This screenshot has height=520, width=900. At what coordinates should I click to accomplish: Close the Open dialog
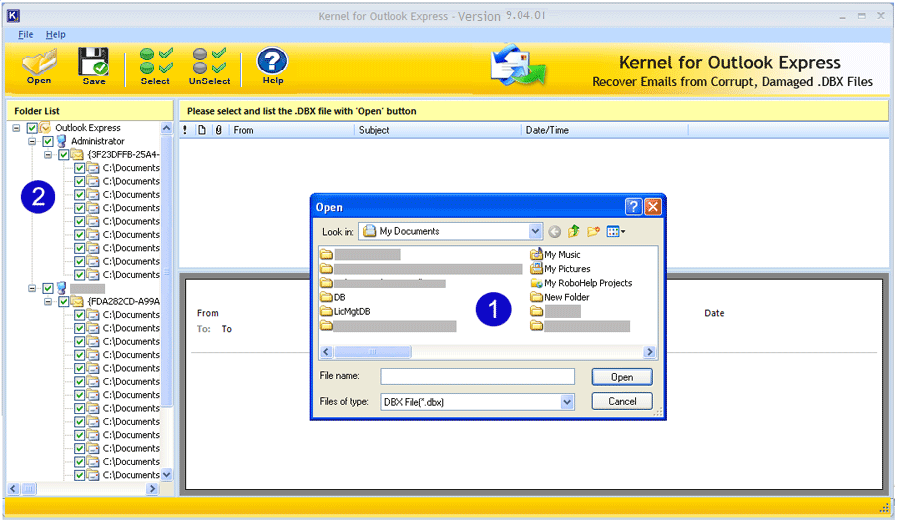pyautogui.click(x=653, y=207)
